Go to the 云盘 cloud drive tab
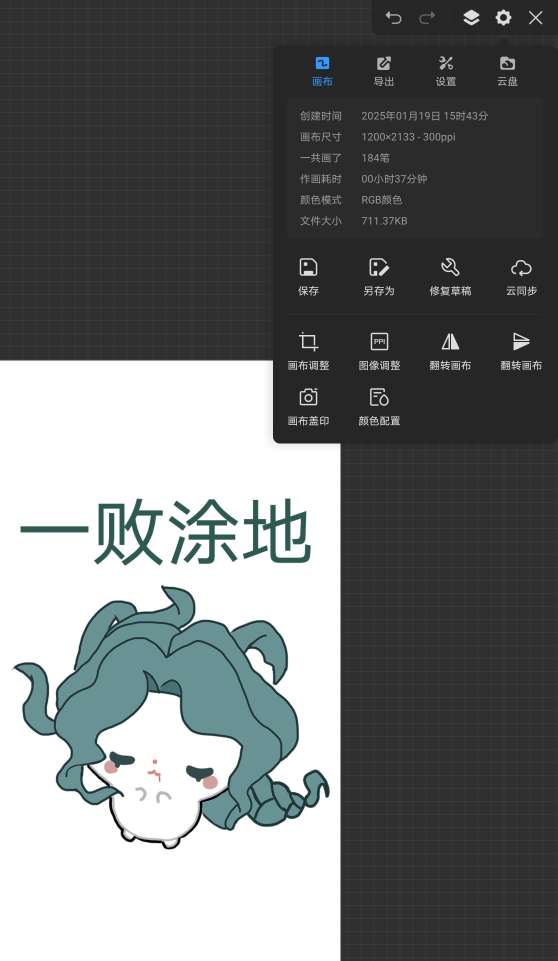The width and height of the screenshot is (558, 961). [x=507, y=71]
